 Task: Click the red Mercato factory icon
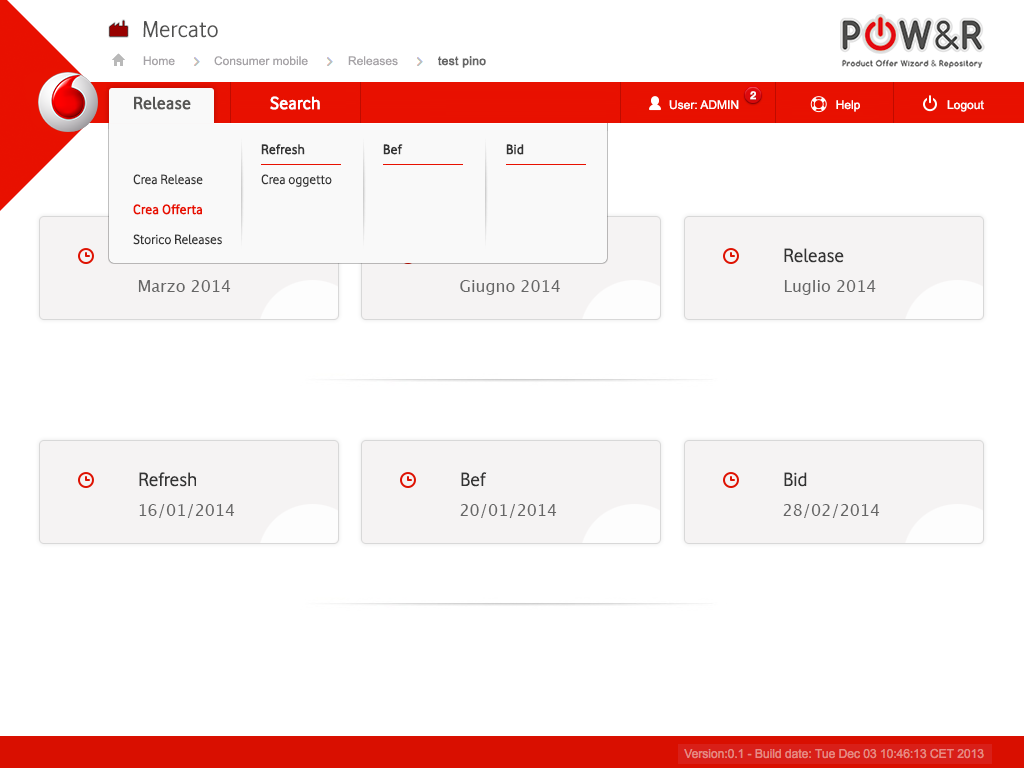click(118, 29)
